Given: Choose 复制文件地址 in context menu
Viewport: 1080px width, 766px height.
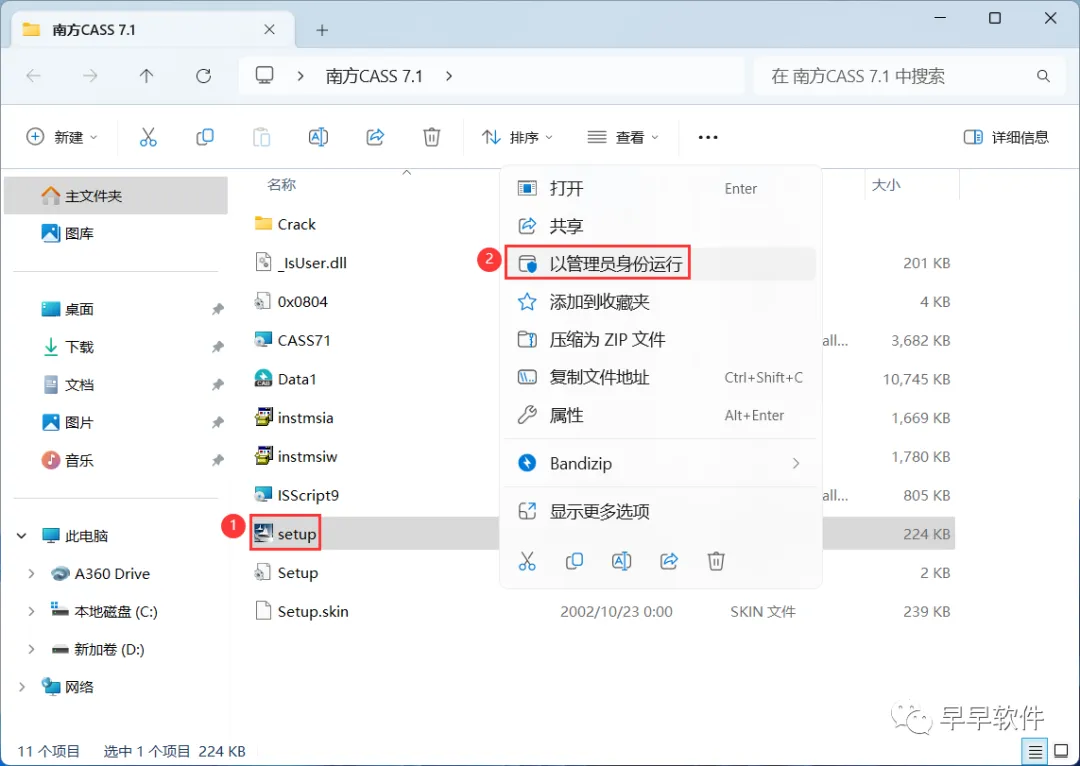Looking at the screenshot, I should [661, 377].
